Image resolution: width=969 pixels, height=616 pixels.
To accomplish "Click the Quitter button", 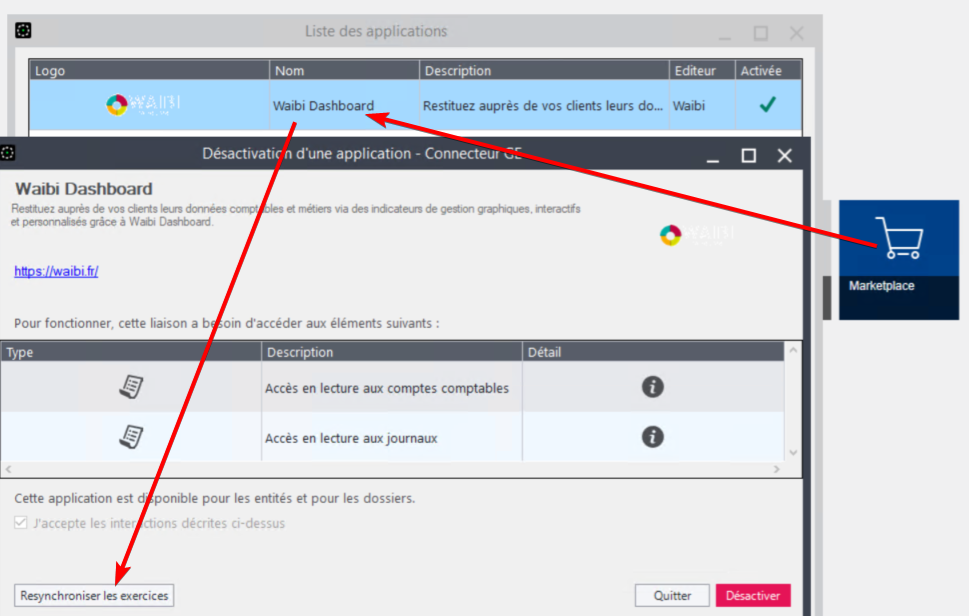I will pyautogui.click(x=672, y=596).
